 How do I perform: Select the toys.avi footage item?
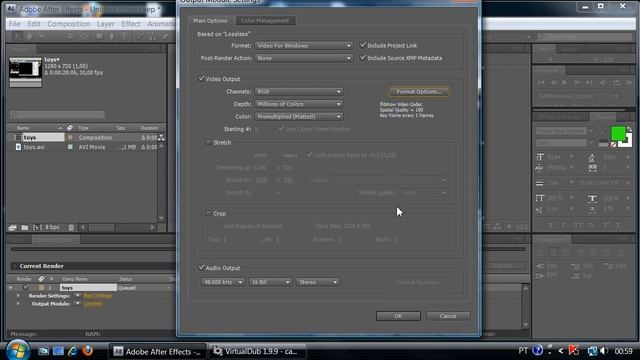pos(34,147)
